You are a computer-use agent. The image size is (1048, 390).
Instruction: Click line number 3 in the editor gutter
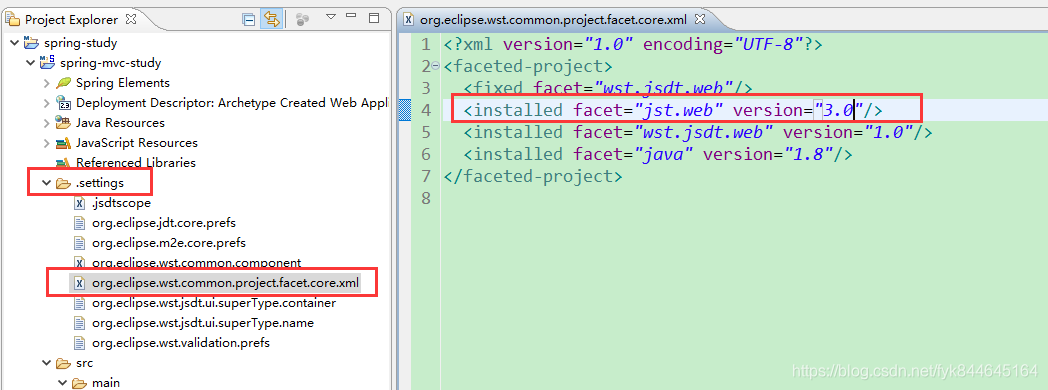(426, 88)
